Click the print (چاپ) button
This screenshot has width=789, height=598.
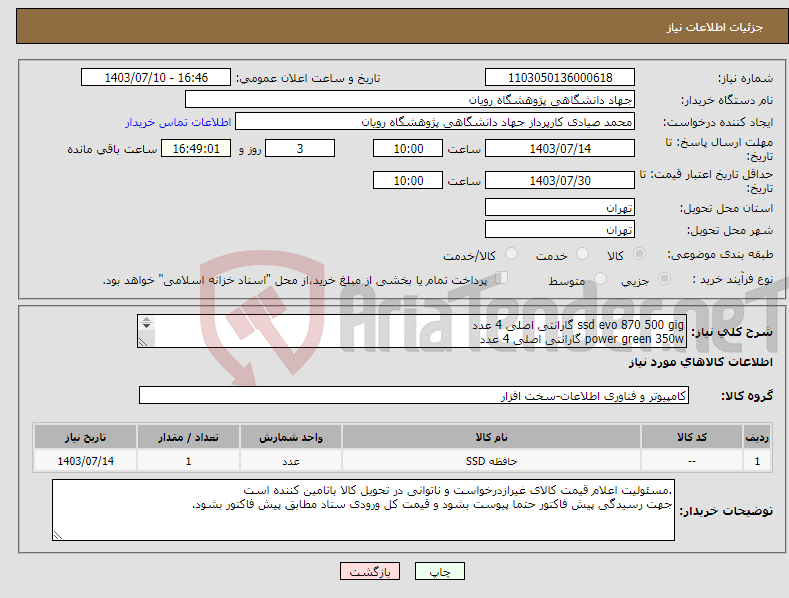click(x=440, y=572)
